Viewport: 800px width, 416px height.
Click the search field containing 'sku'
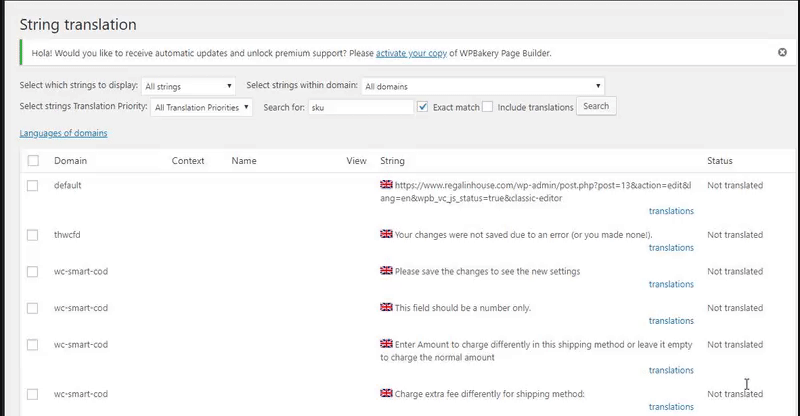tap(359, 107)
